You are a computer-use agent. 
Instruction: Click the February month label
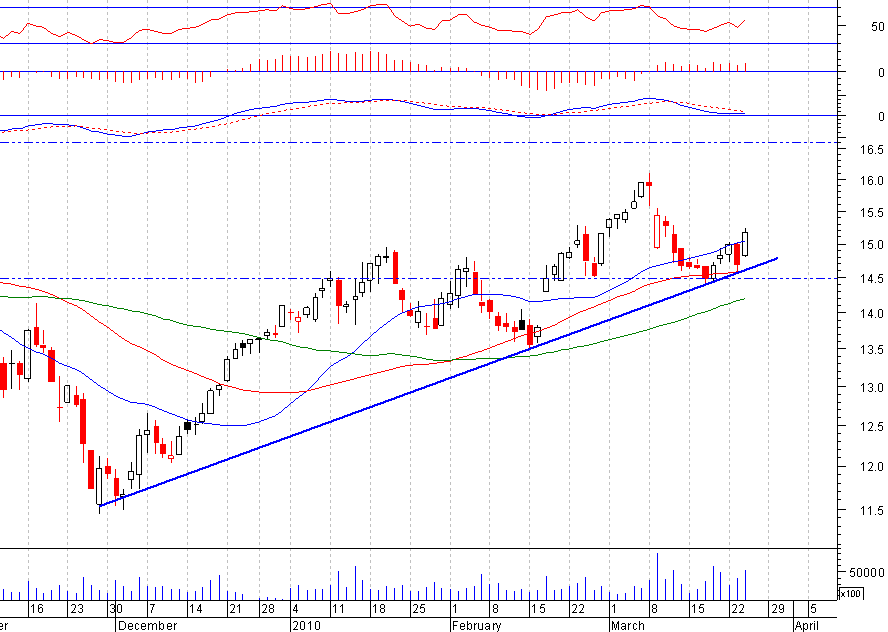477,626
